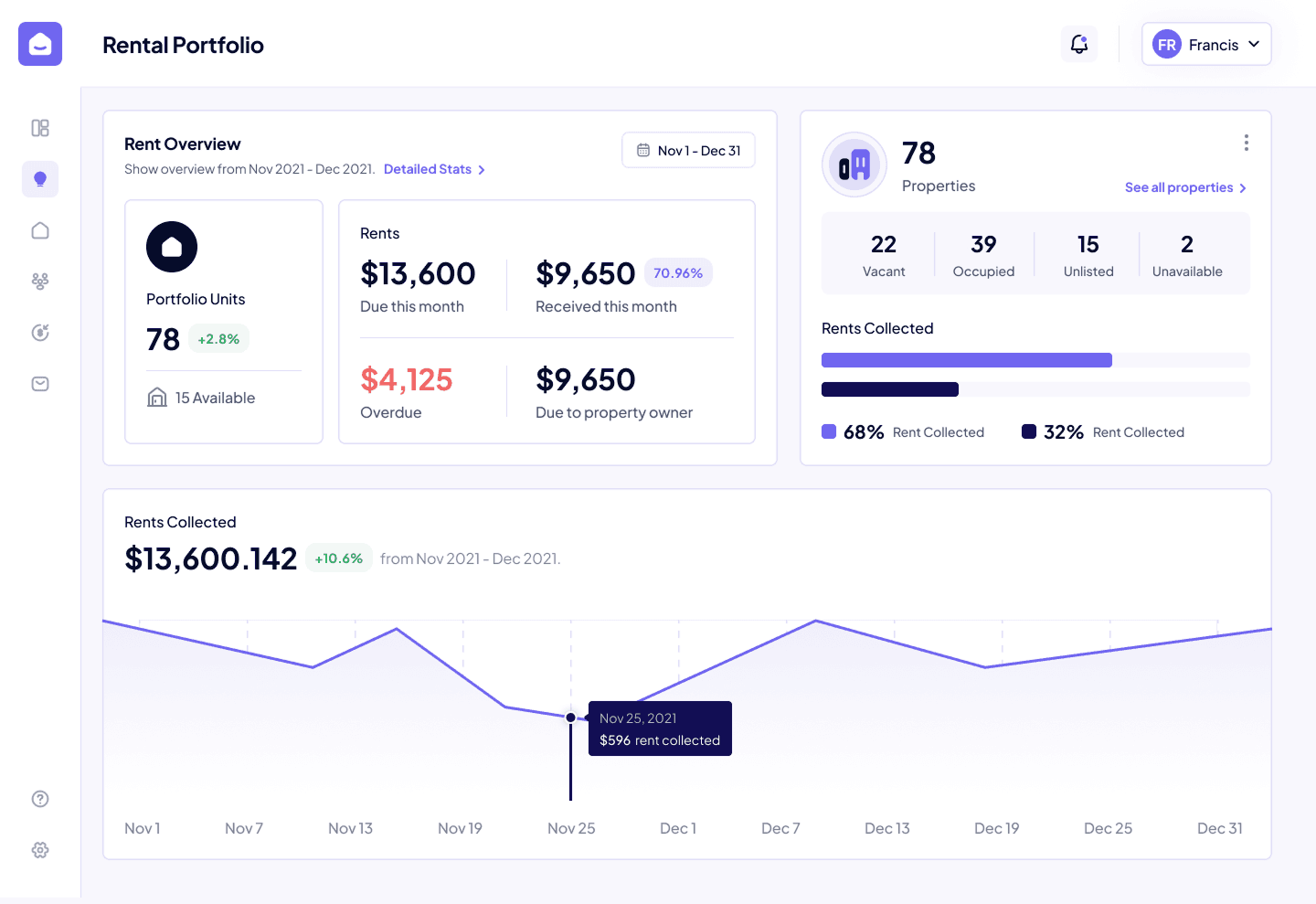Select the 39 Occupied properties stat
This screenshot has height=904, width=1316.
[983, 254]
